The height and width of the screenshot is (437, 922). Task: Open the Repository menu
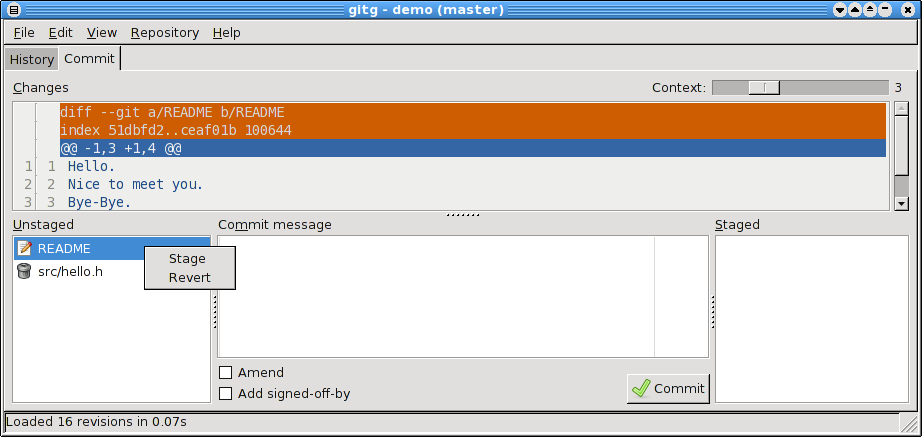click(165, 33)
